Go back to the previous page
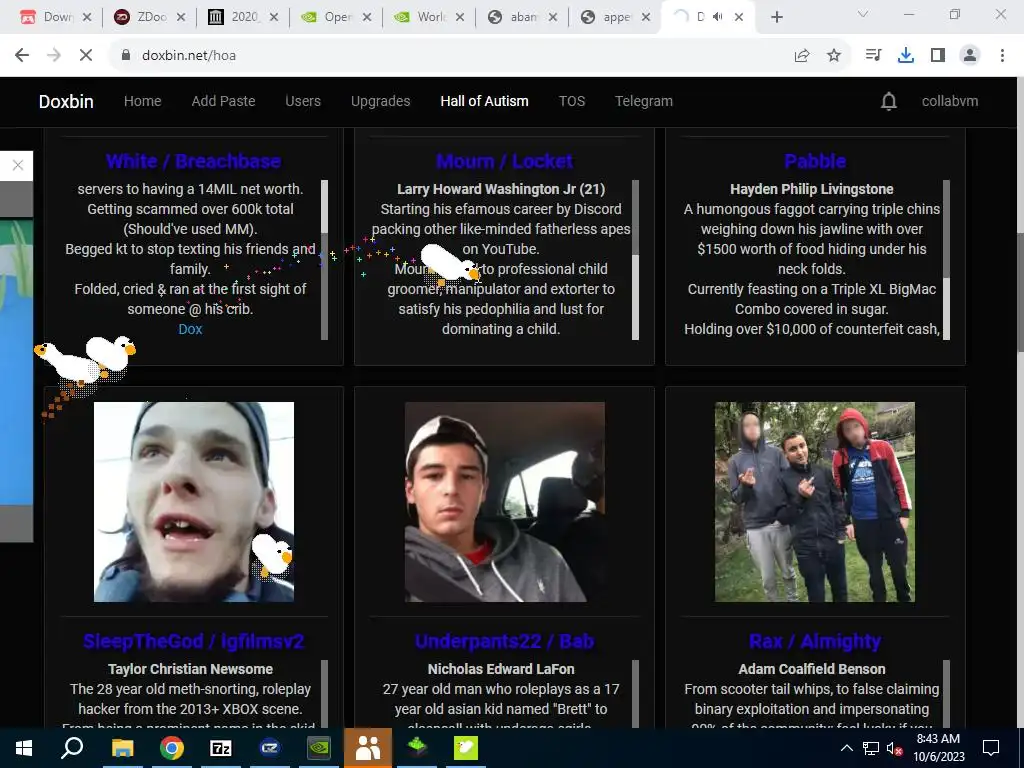 pos(22,56)
